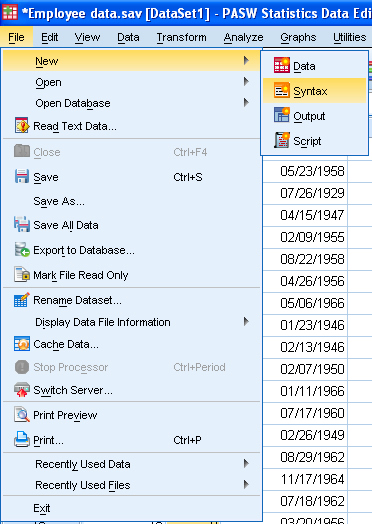Click date cell 08/29/1962
The image size is (372, 524).
click(305, 457)
